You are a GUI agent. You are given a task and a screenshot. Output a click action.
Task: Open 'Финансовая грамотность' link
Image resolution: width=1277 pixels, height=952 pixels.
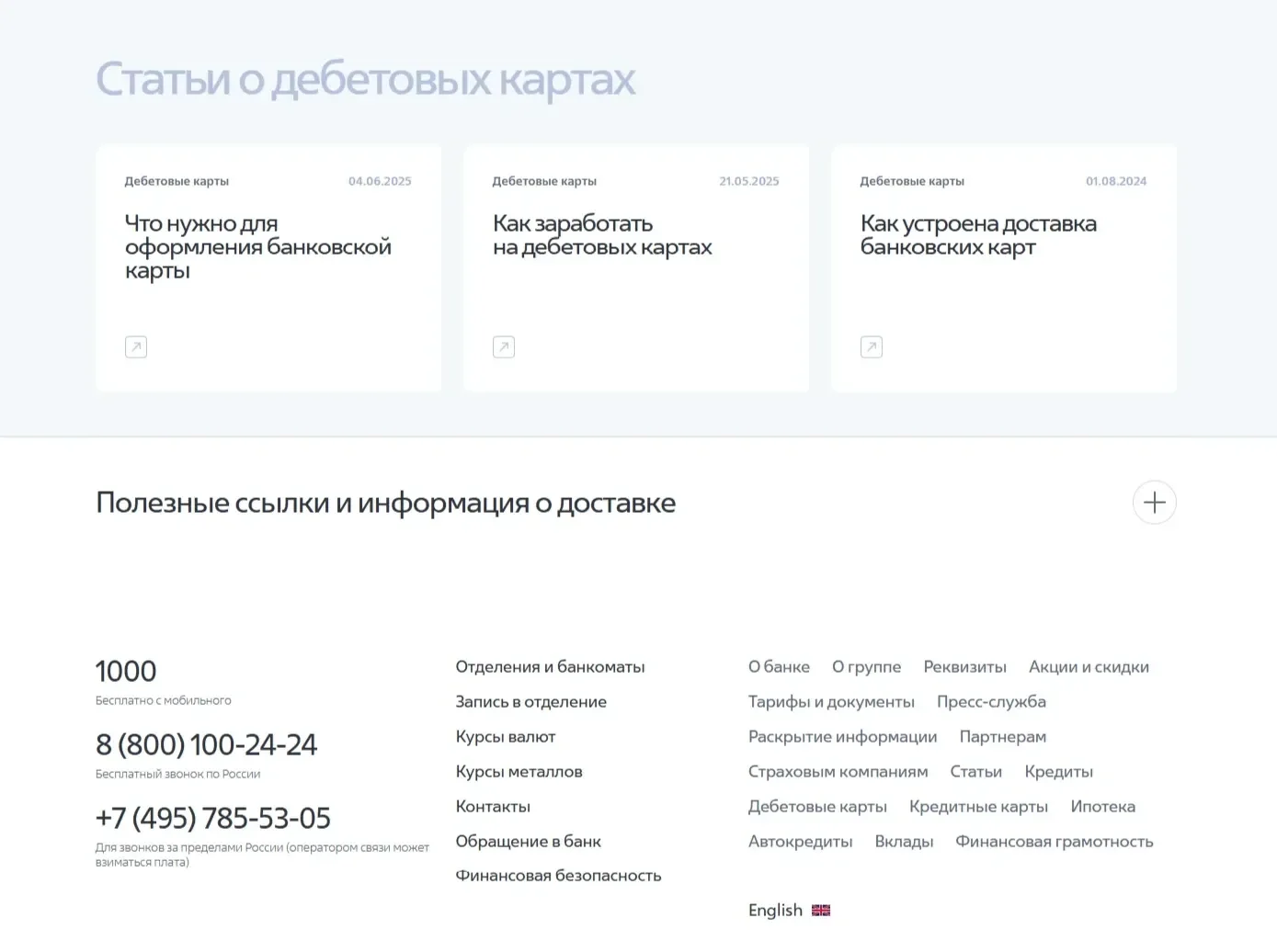coord(1054,842)
